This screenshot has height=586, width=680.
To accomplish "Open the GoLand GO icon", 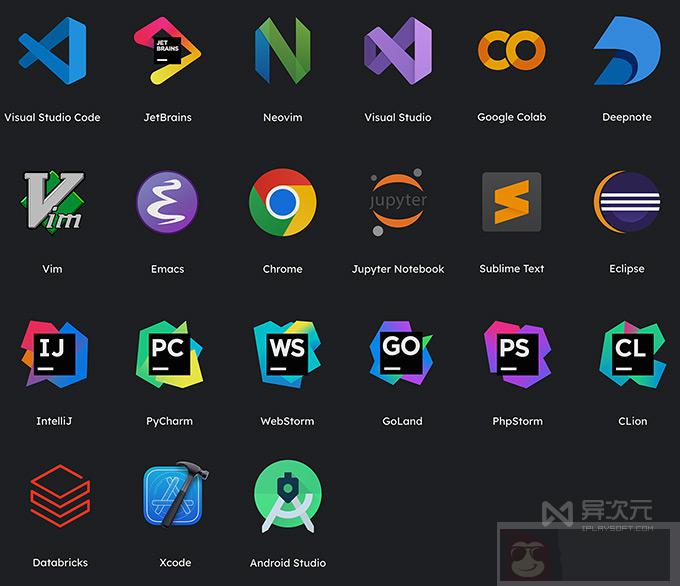I will coord(402,353).
